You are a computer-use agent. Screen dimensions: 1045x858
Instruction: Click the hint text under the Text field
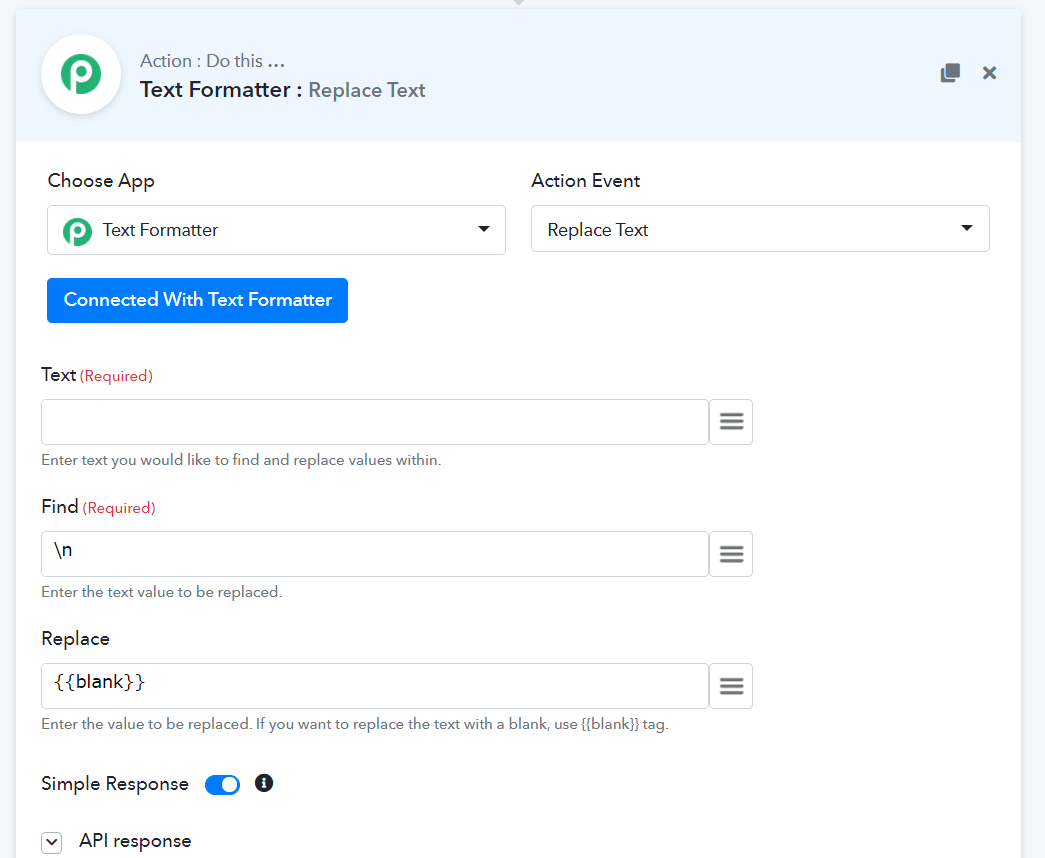pyautogui.click(x=241, y=460)
